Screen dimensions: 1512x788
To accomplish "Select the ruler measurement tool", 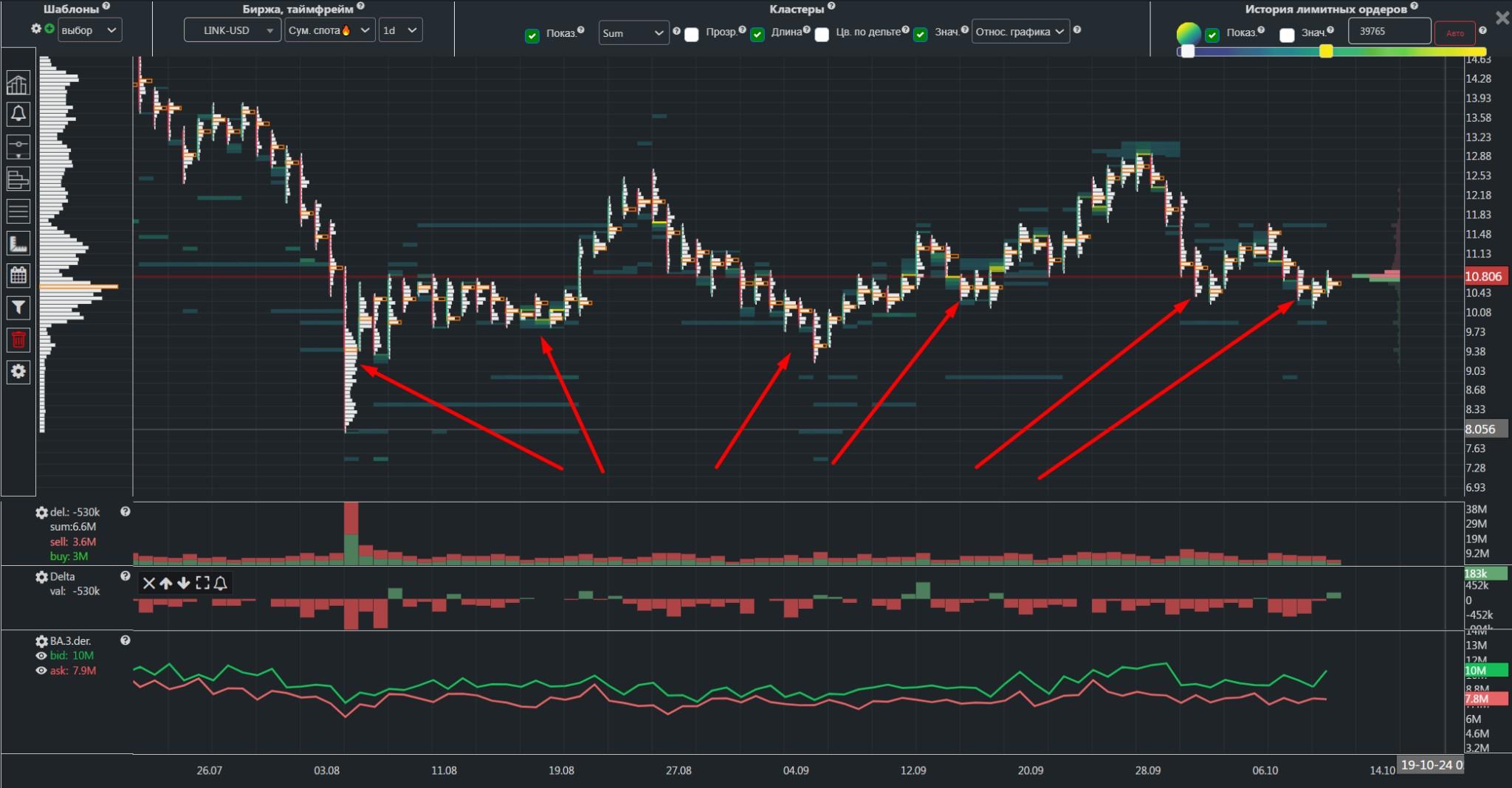I will pos(18,243).
